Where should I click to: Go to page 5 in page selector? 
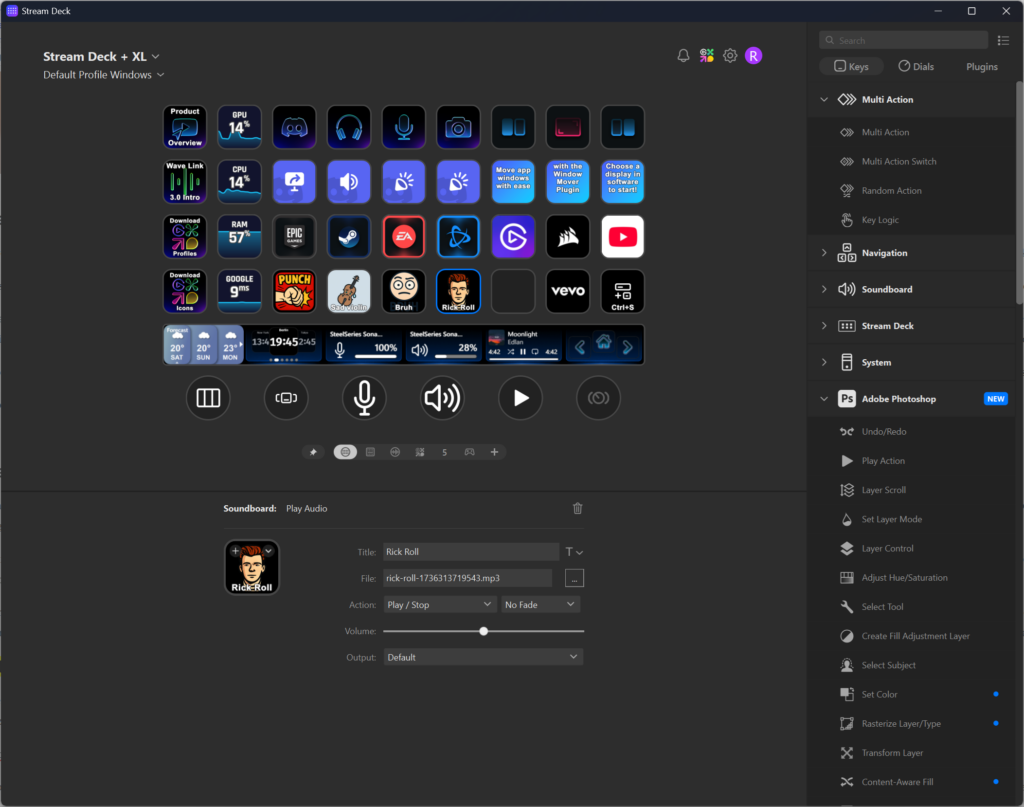(445, 452)
